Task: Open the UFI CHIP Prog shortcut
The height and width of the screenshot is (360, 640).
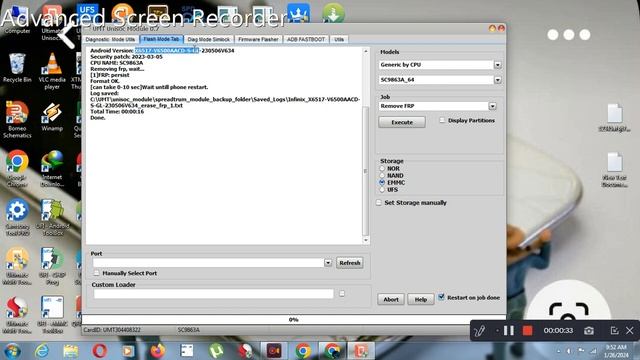Action: pyautogui.click(x=52, y=266)
